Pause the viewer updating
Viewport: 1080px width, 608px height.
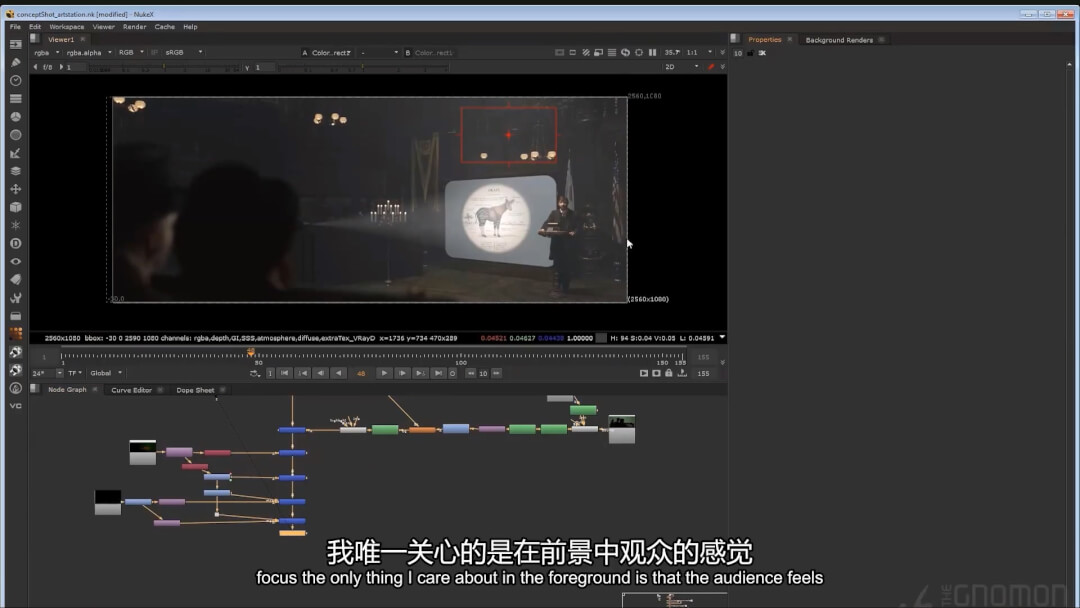click(x=652, y=52)
